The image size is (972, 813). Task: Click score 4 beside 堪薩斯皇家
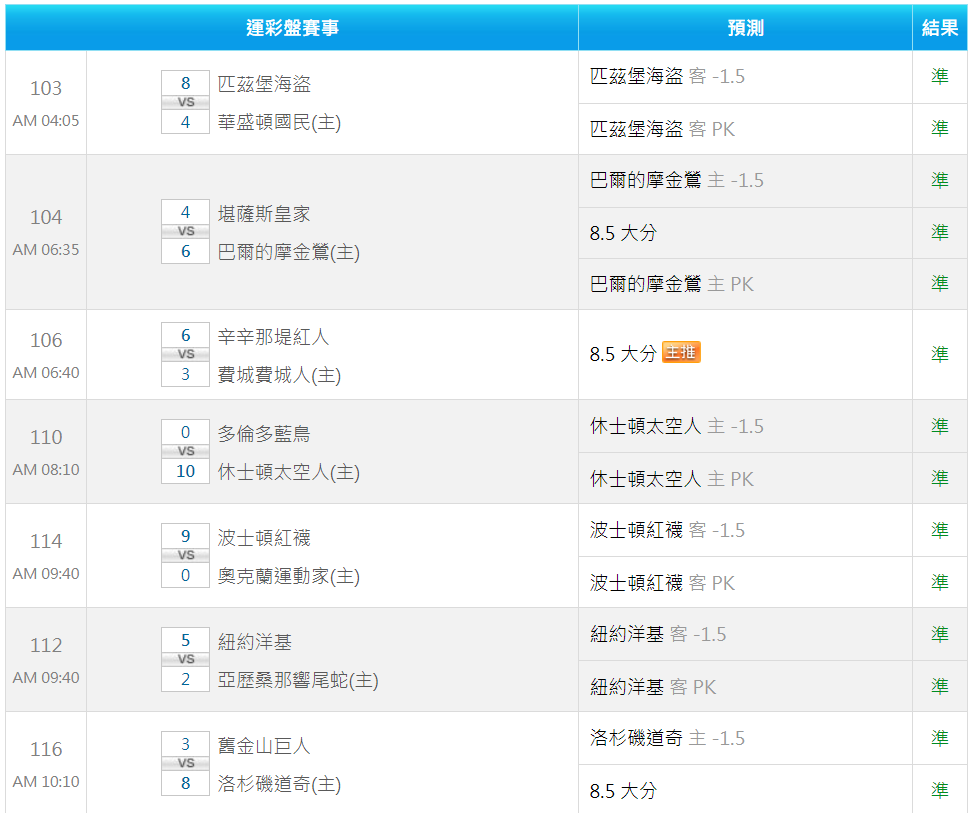pos(185,212)
